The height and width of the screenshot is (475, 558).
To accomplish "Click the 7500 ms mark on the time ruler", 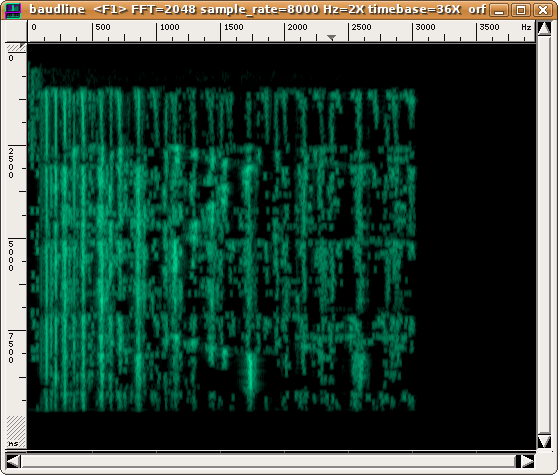I will click(x=11, y=348).
